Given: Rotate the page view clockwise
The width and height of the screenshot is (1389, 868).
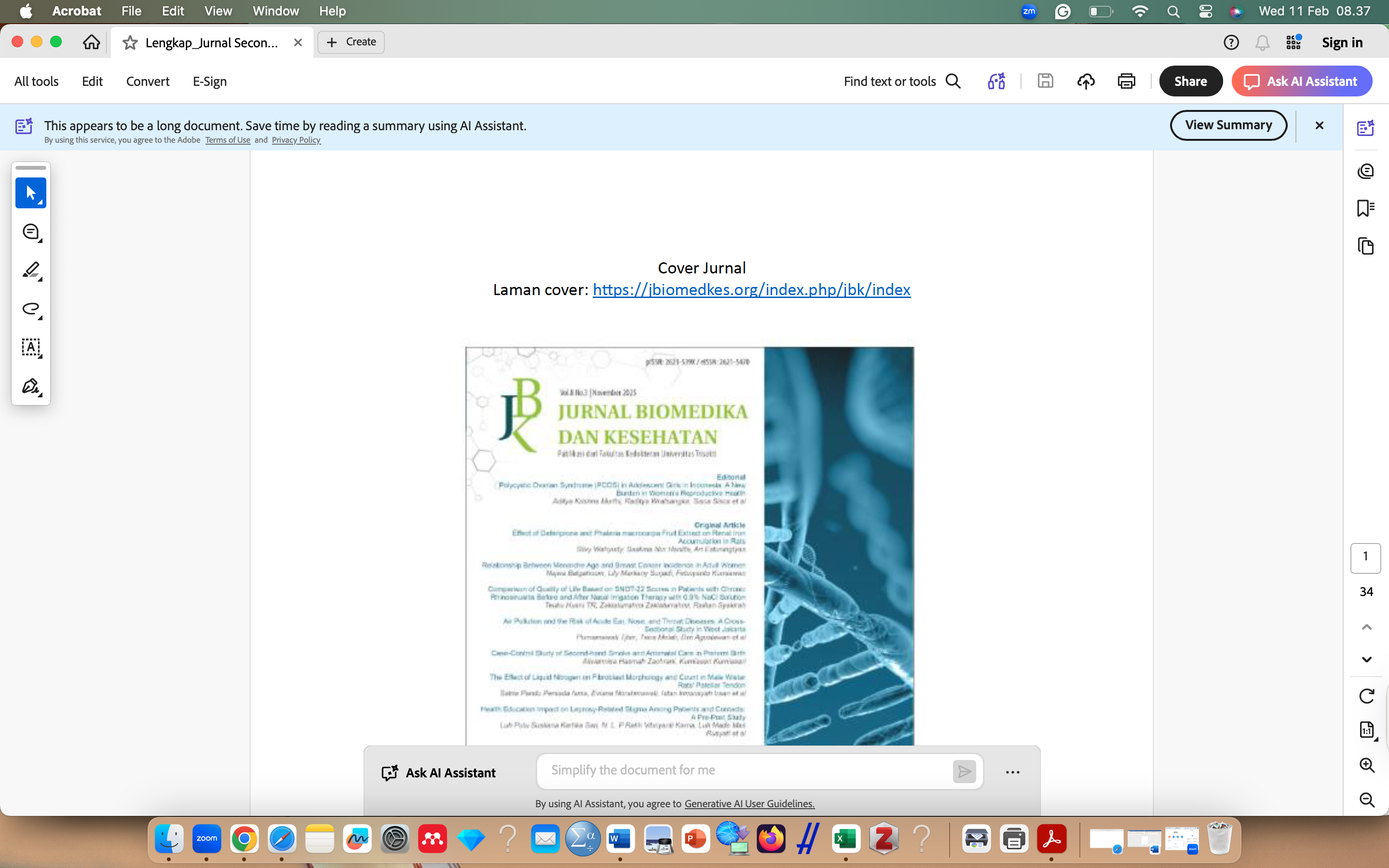Looking at the screenshot, I should (1367, 696).
